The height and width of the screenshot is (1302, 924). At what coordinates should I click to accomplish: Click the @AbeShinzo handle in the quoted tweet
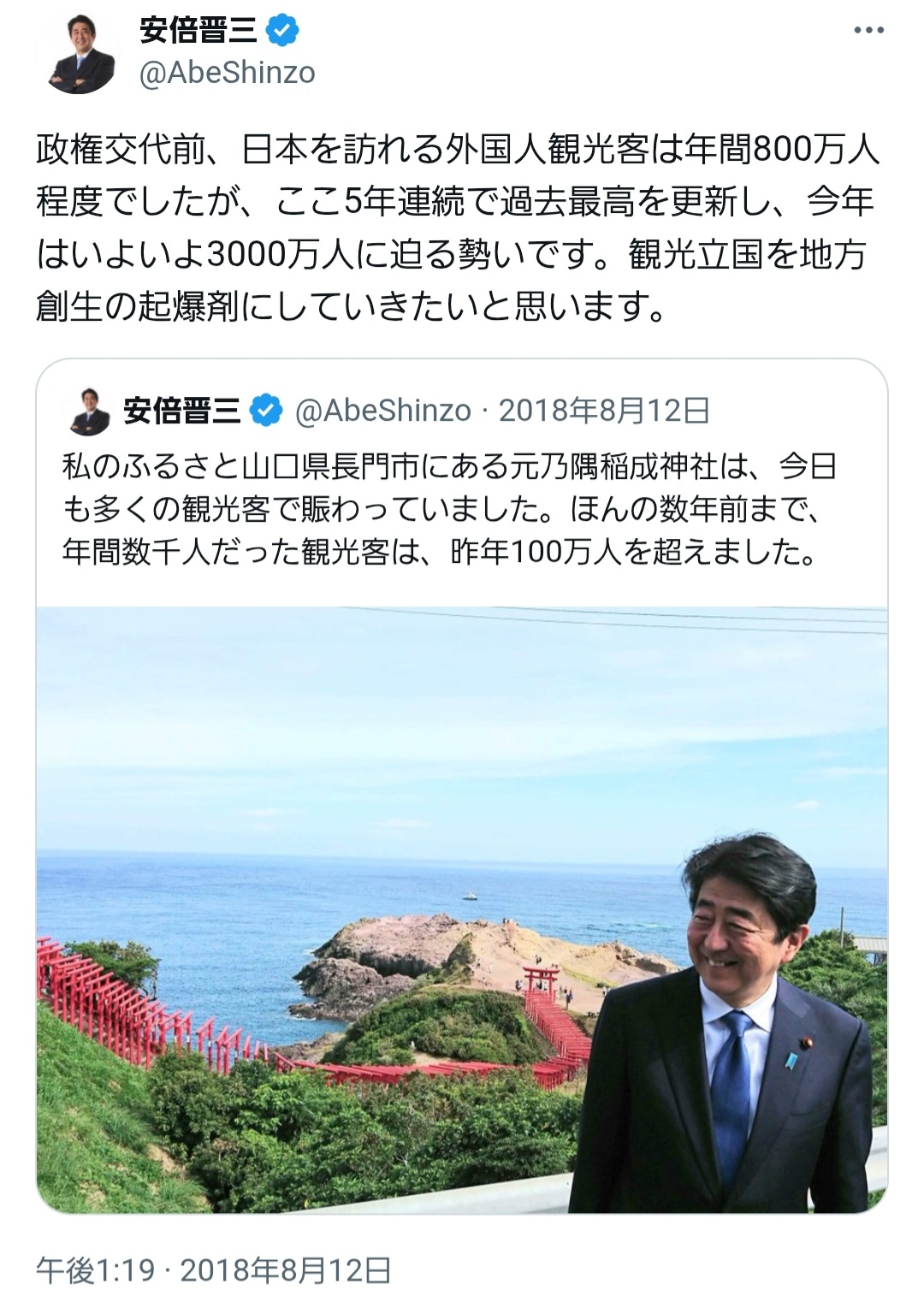(x=383, y=411)
